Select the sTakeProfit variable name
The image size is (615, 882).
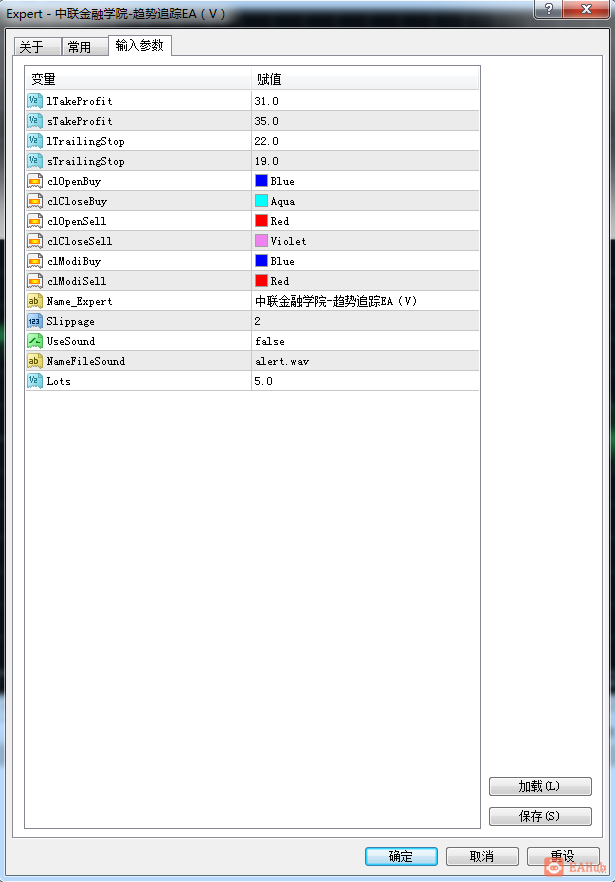click(79, 121)
